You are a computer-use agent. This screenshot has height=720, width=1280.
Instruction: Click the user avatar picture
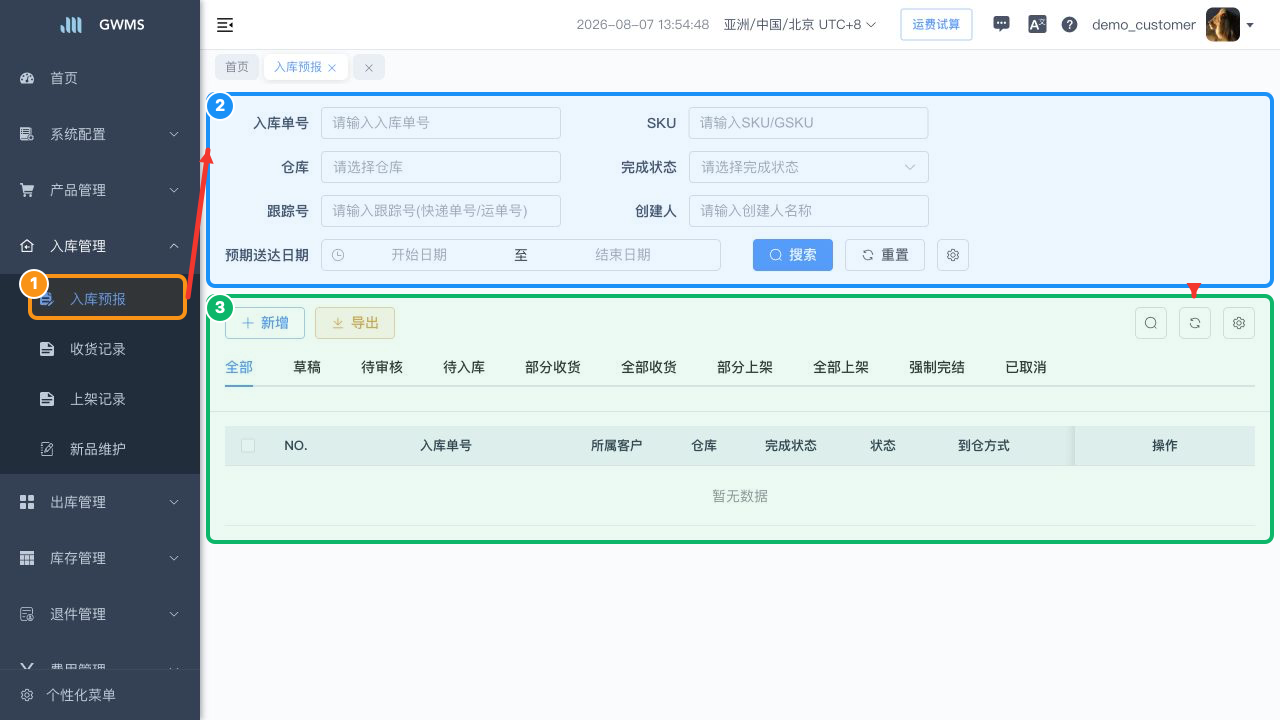coord(1223,25)
